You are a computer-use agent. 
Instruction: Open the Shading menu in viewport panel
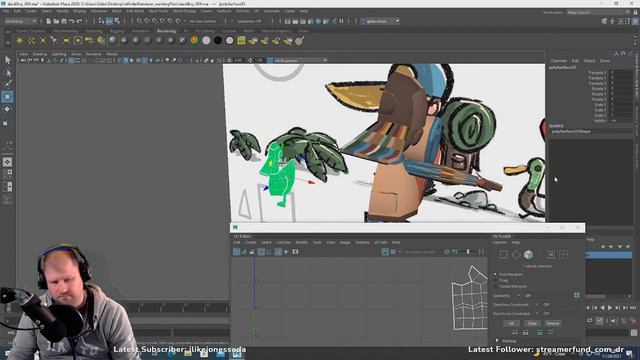(40, 54)
